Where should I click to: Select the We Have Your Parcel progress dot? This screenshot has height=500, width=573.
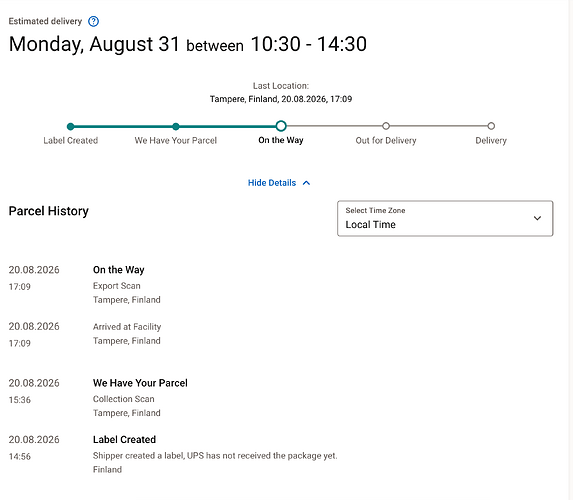[x=176, y=126]
